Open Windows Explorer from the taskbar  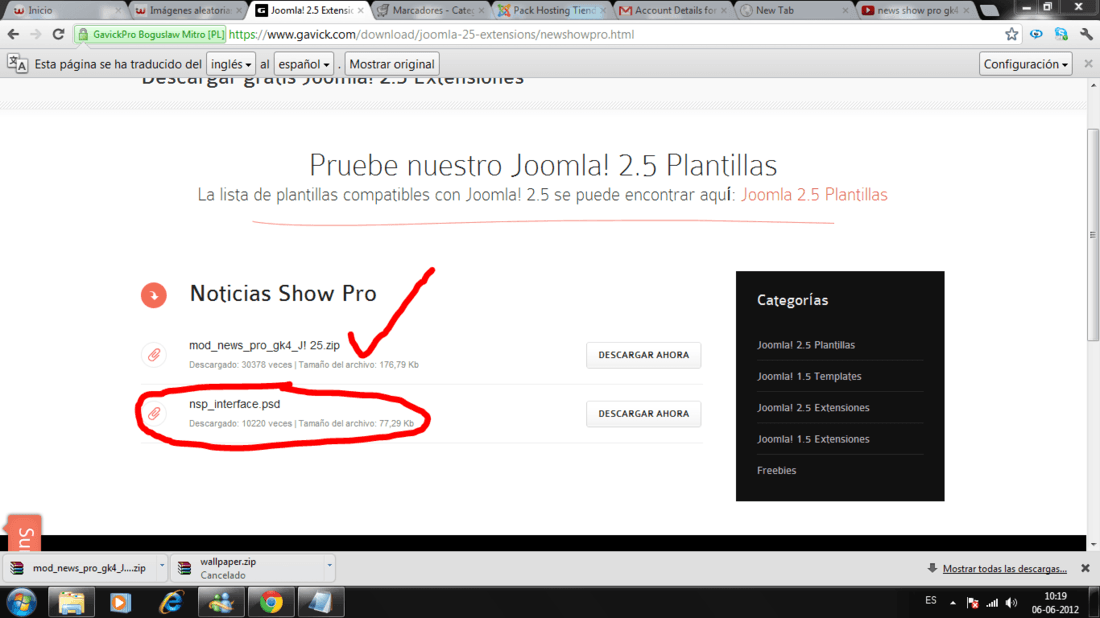(x=71, y=603)
